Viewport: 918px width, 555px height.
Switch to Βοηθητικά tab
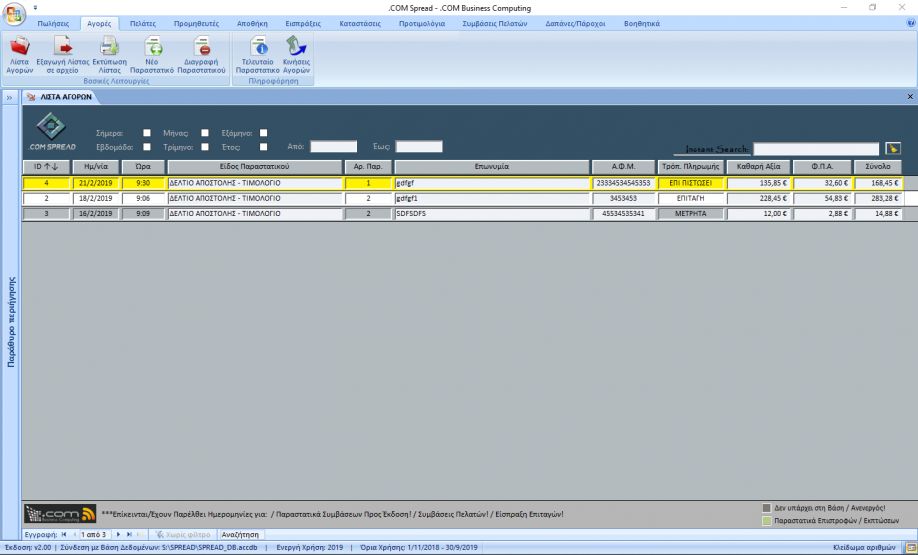click(x=642, y=23)
